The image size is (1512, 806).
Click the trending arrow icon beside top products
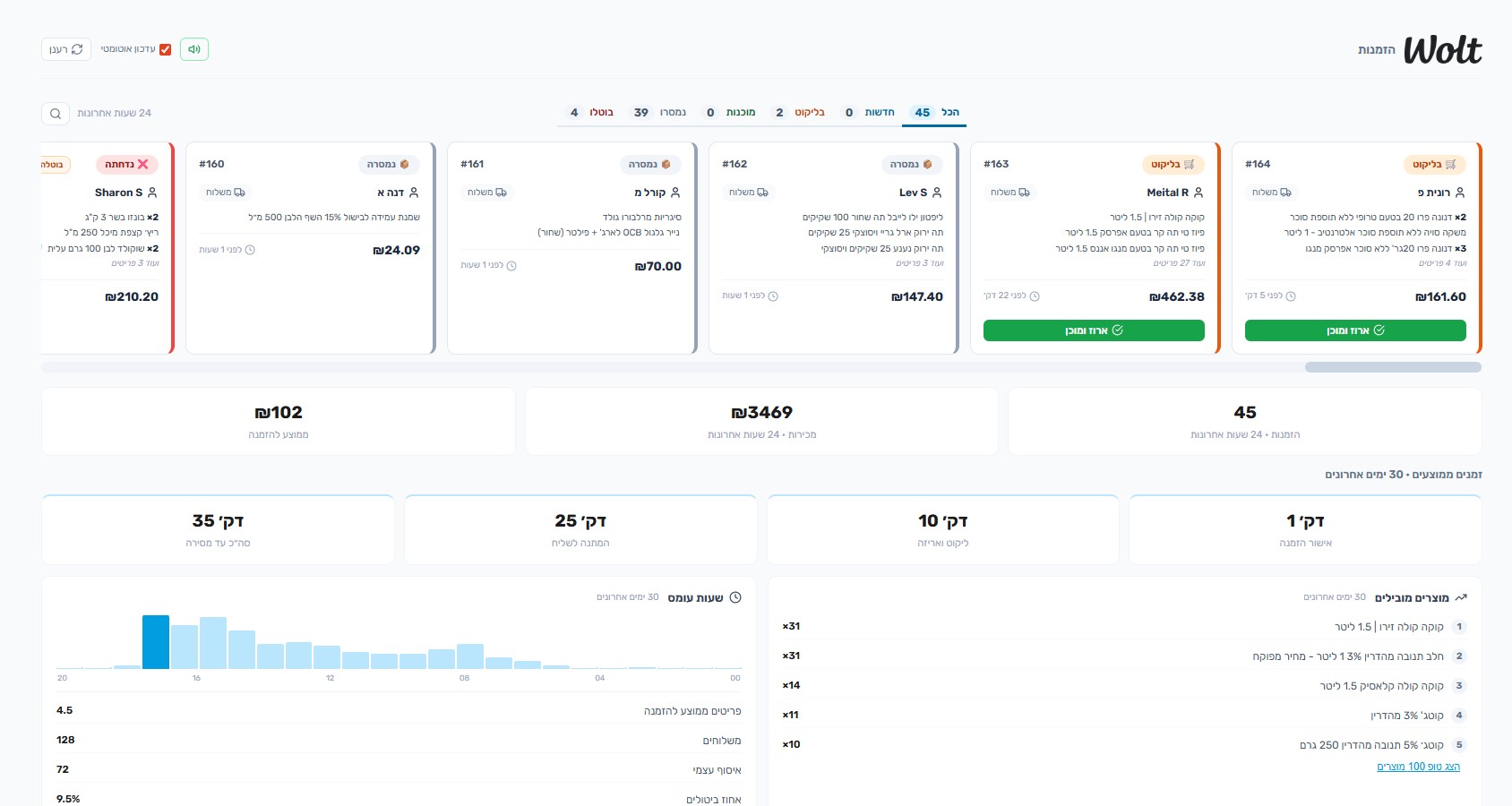pyautogui.click(x=1461, y=597)
